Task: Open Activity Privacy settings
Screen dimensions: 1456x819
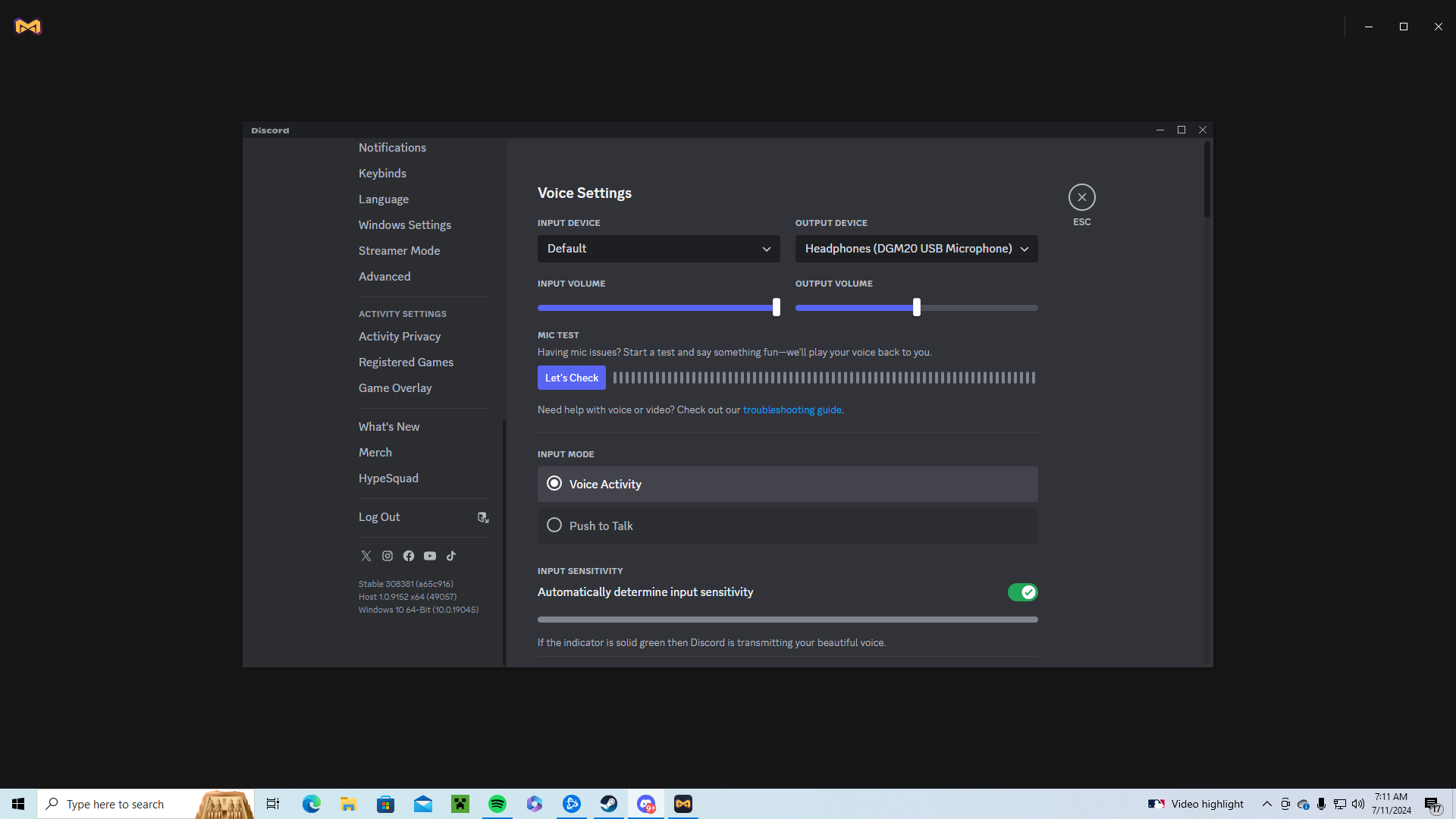Action: (400, 337)
